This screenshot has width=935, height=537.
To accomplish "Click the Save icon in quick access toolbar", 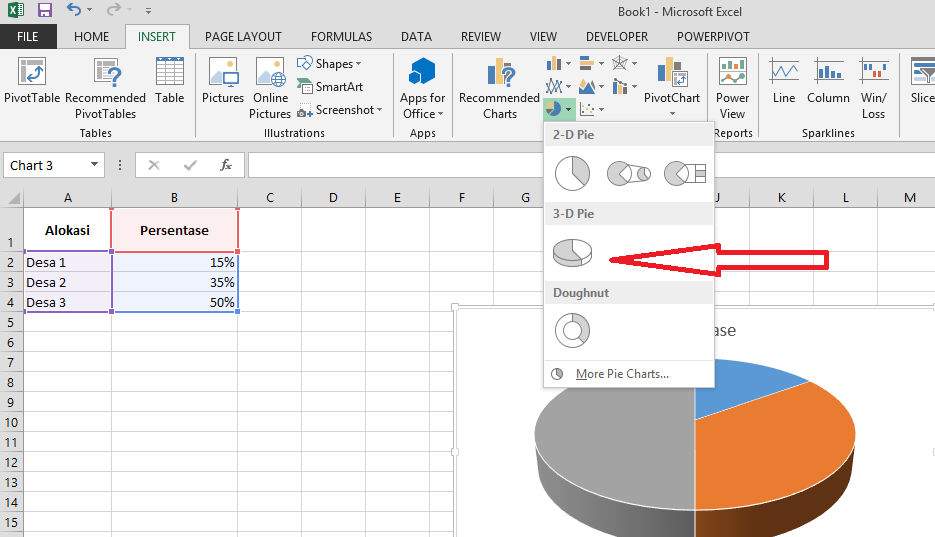I will point(44,11).
